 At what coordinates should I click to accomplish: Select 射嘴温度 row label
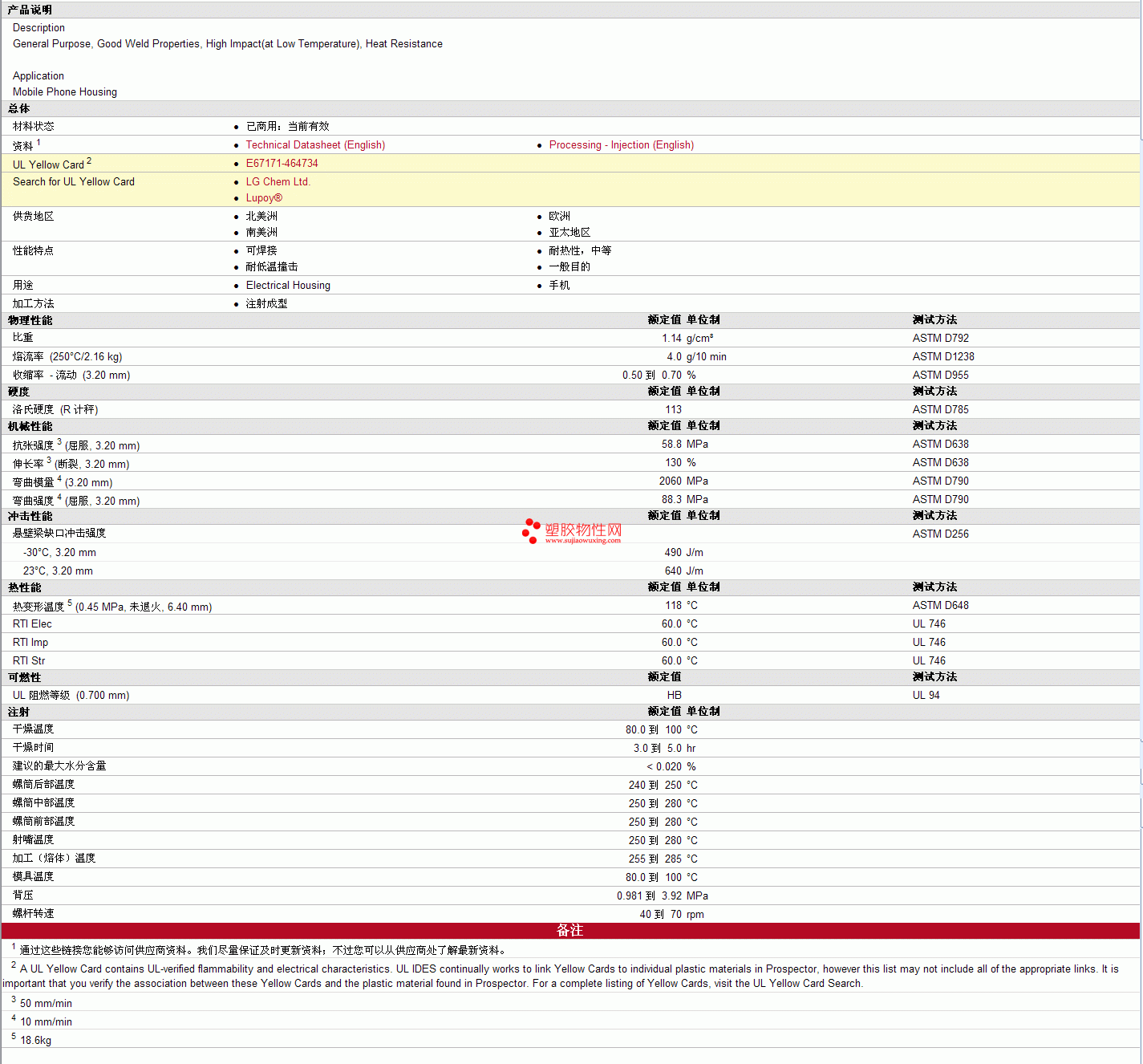click(34, 840)
